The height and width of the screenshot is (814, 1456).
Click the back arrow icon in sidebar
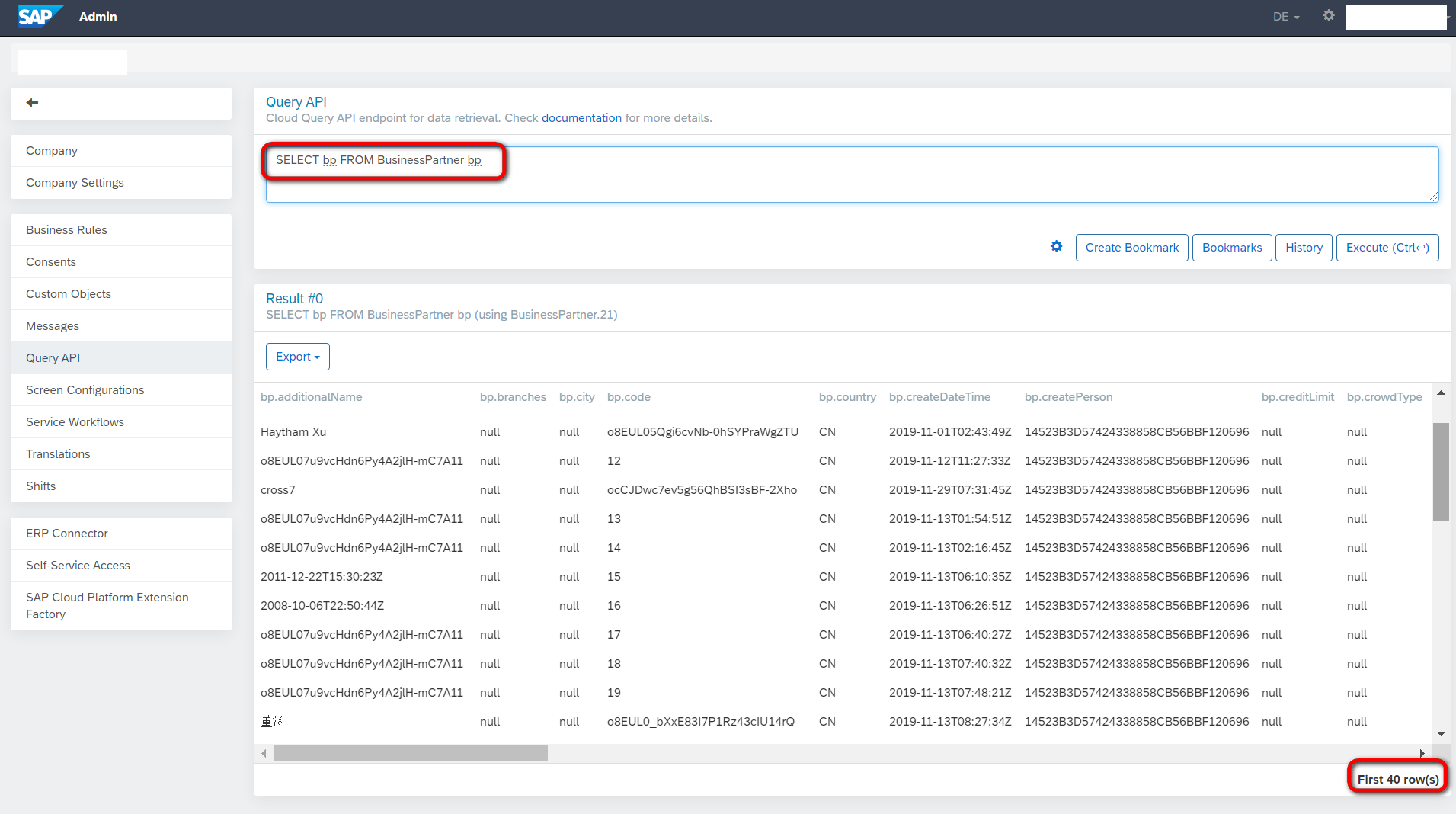pos(32,103)
